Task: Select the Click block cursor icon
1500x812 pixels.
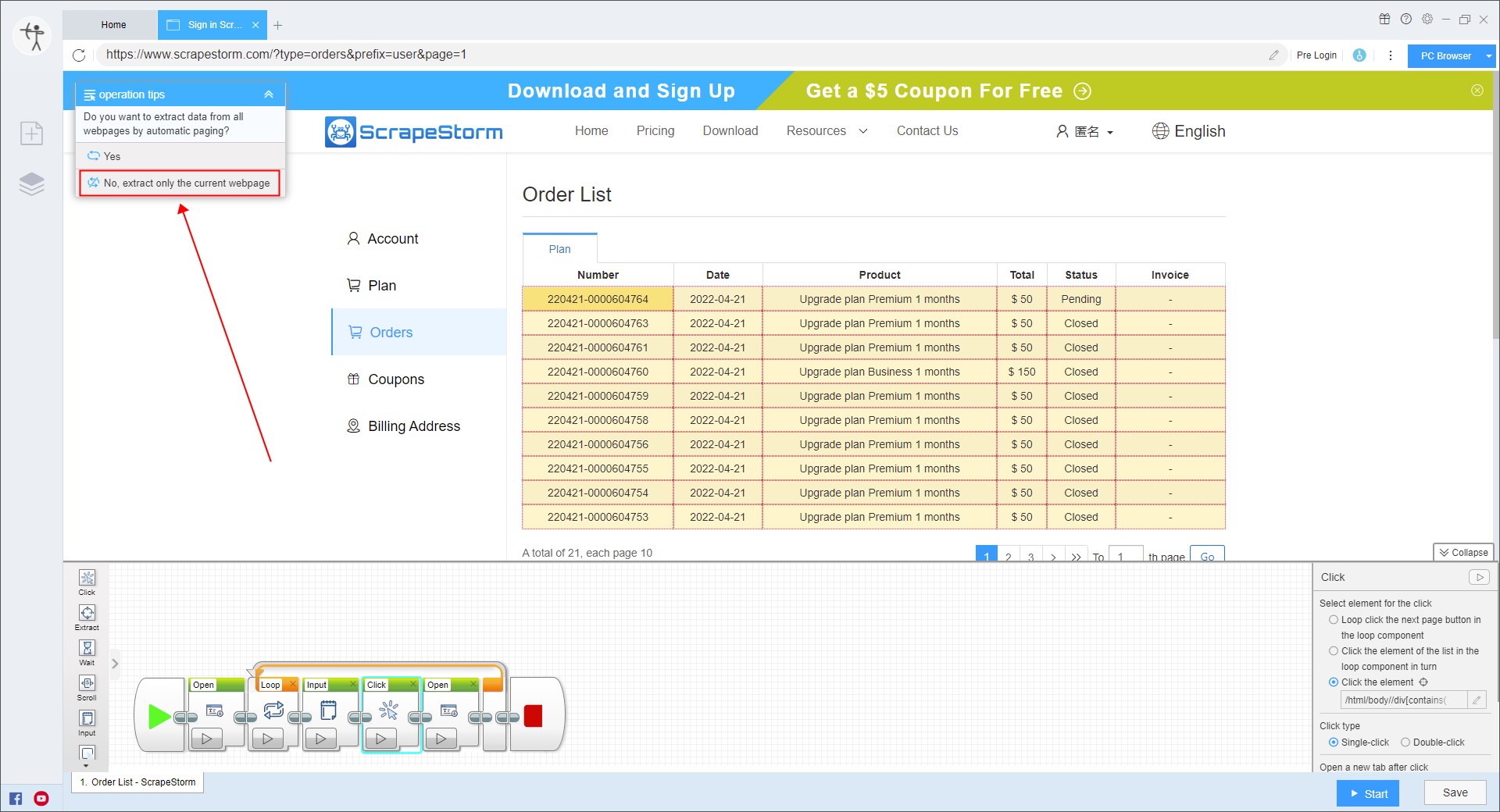Action: click(x=388, y=710)
